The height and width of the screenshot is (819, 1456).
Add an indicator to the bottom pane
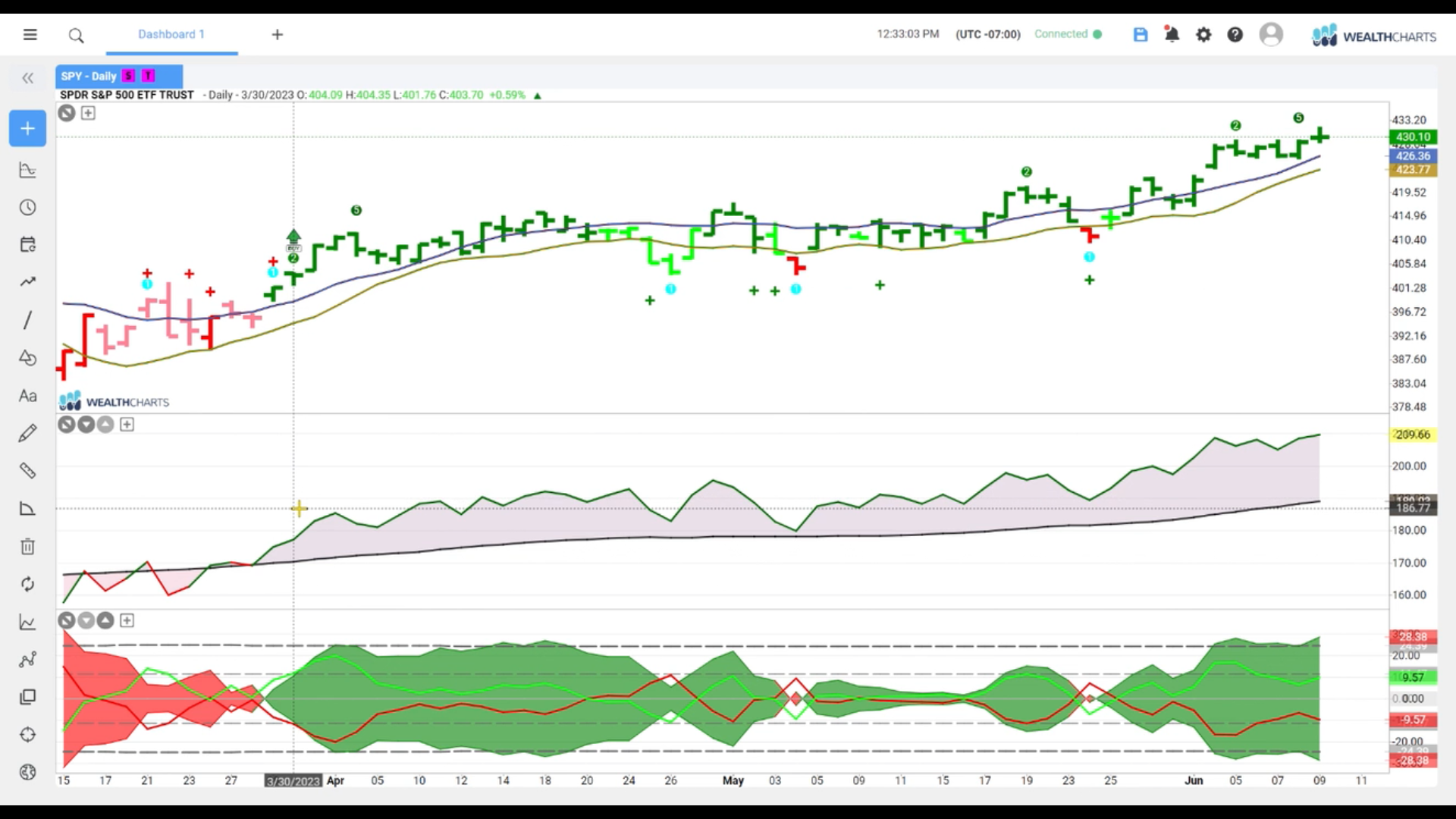click(127, 621)
